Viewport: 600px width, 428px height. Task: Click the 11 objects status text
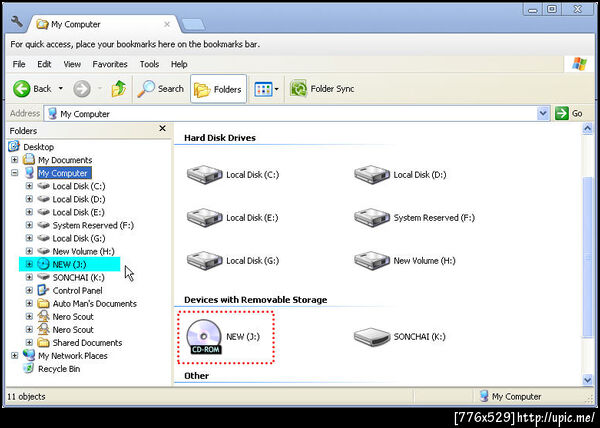coord(26,397)
